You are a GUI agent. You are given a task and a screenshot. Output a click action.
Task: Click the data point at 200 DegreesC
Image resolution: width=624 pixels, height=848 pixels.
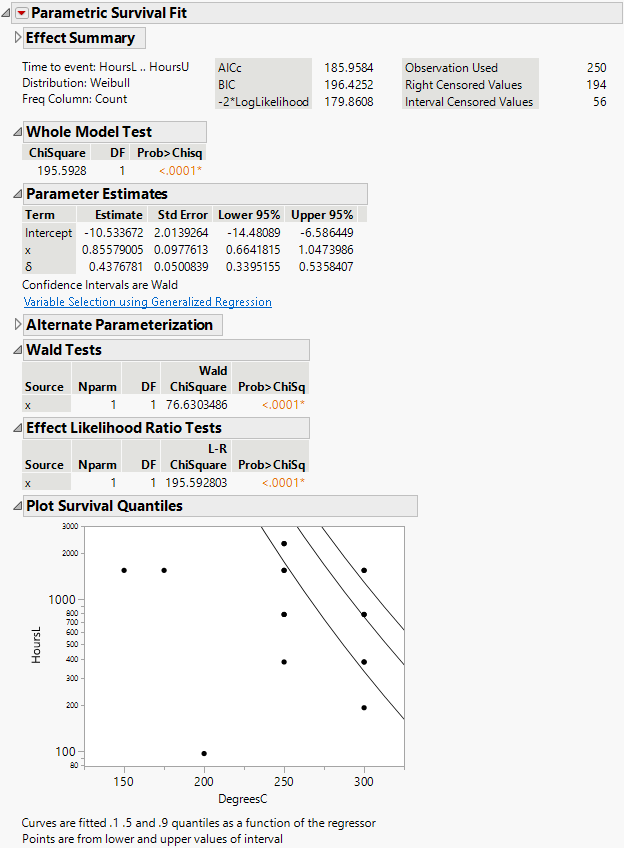[x=204, y=753]
